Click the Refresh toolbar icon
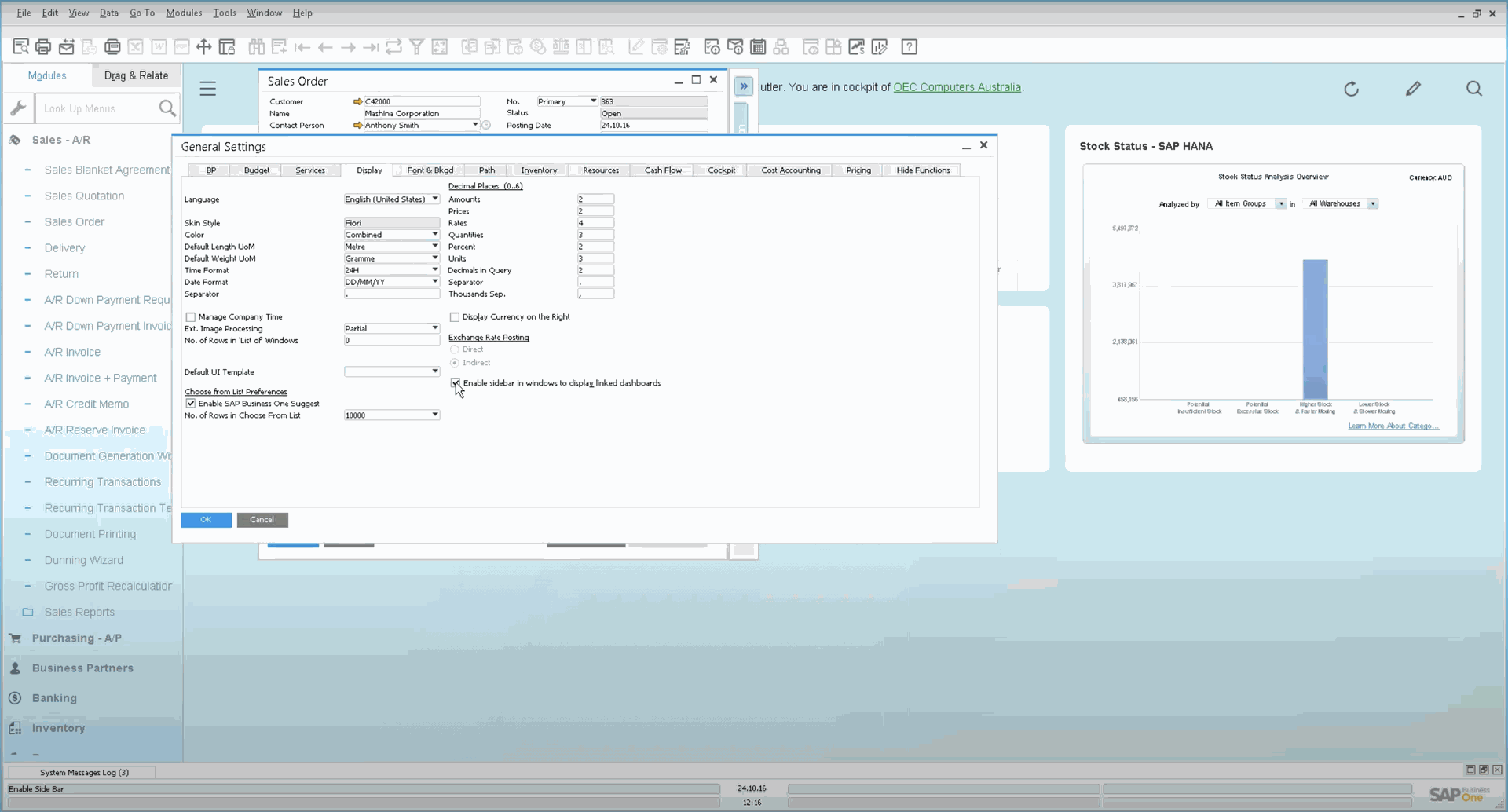The height and width of the screenshot is (812, 1508). click(393, 47)
